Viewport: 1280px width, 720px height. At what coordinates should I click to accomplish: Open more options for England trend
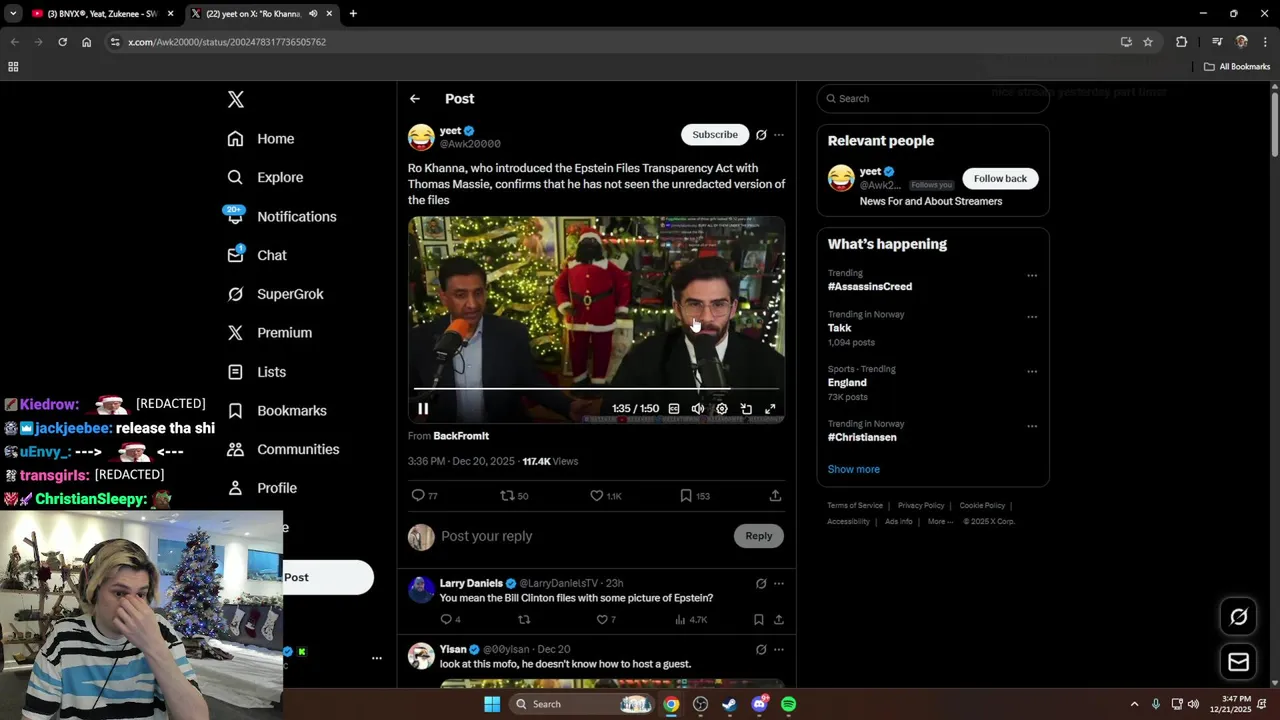(1032, 372)
